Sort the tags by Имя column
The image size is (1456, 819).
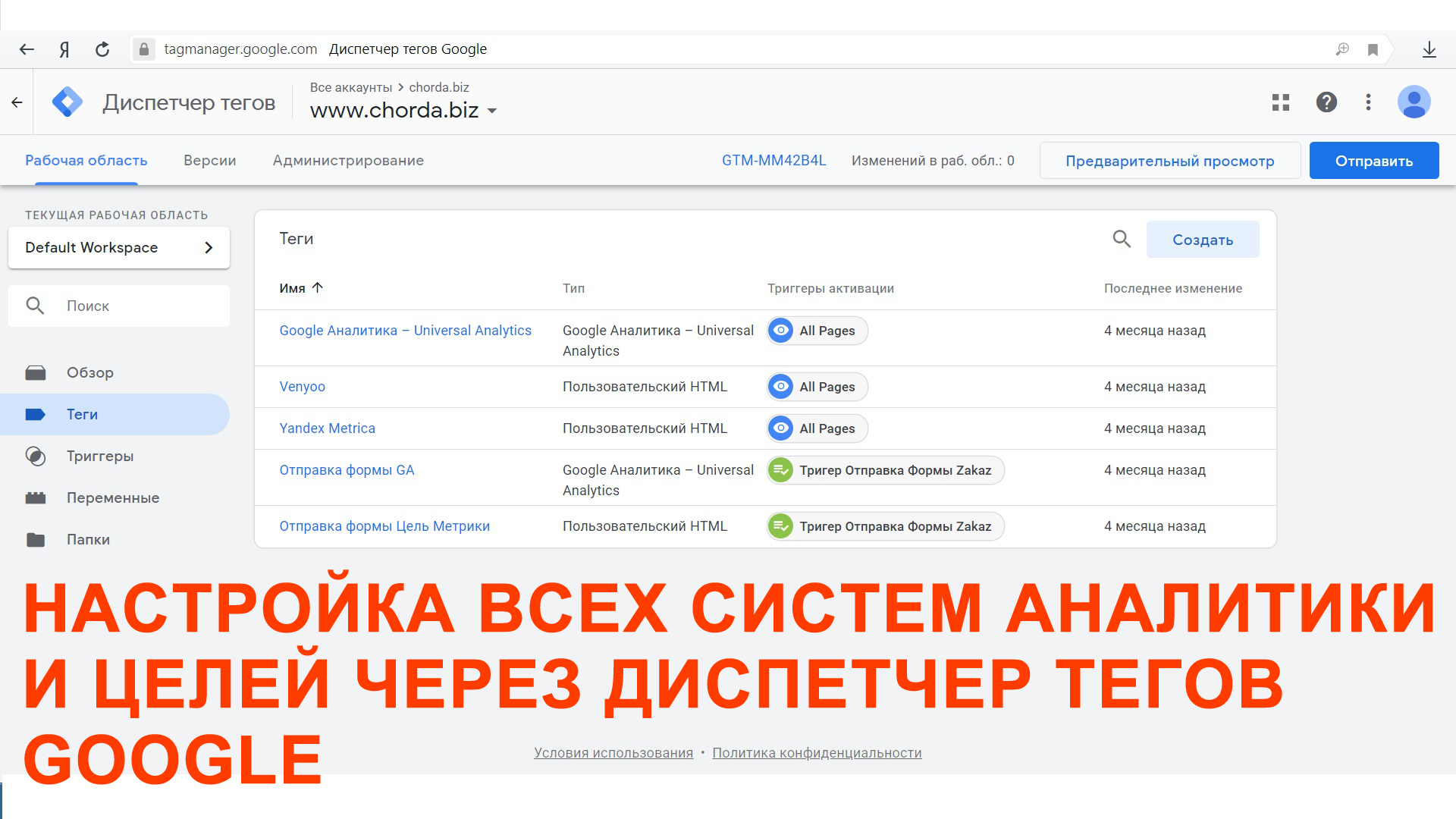point(301,288)
